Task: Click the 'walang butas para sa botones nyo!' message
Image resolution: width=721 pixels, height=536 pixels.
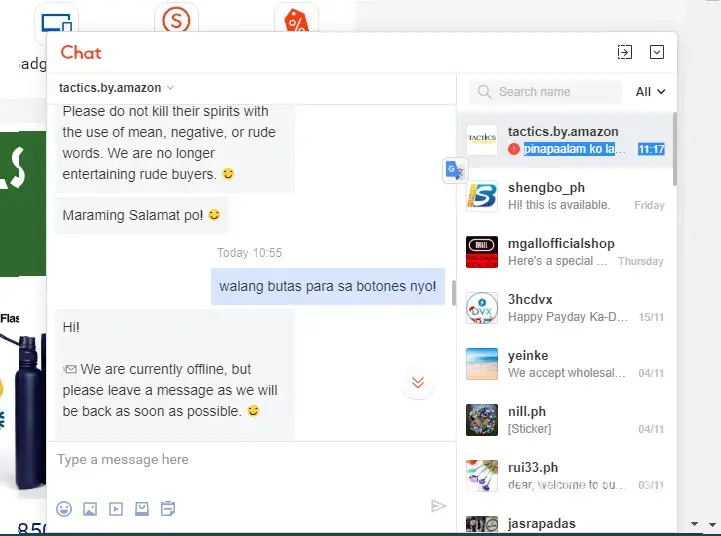Action: (x=328, y=286)
